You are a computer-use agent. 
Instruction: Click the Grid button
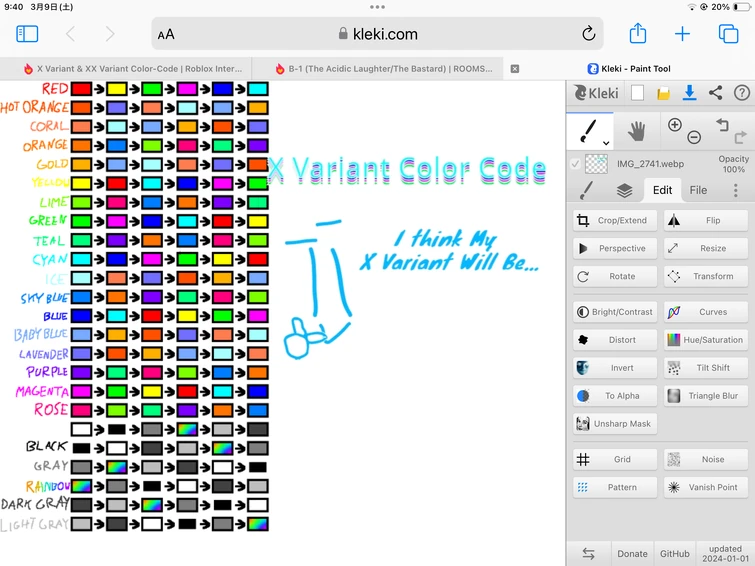pos(615,460)
